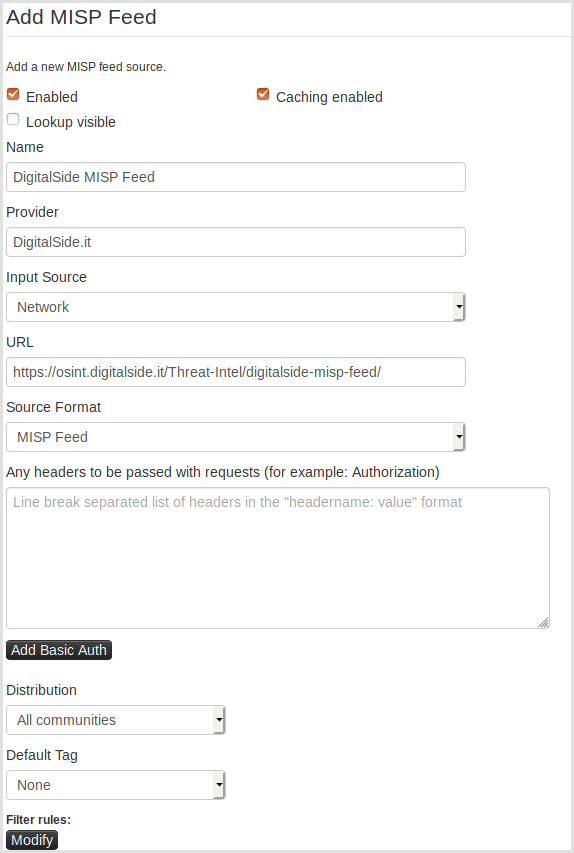The height and width of the screenshot is (853, 574).
Task: Click the Source Format dropdown arrow
Action: (459, 437)
